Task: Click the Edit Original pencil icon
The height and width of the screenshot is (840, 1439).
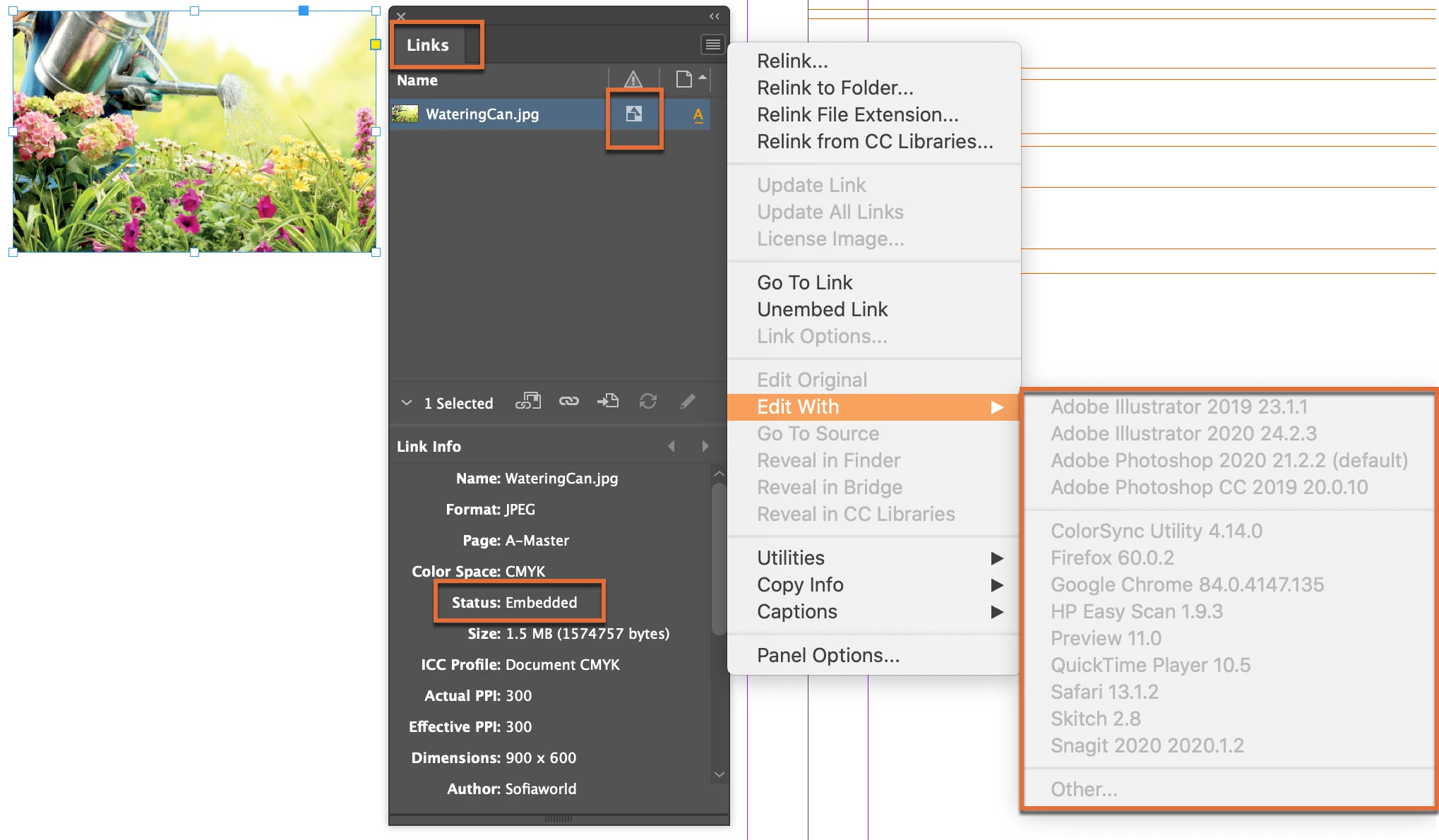Action: point(688,402)
